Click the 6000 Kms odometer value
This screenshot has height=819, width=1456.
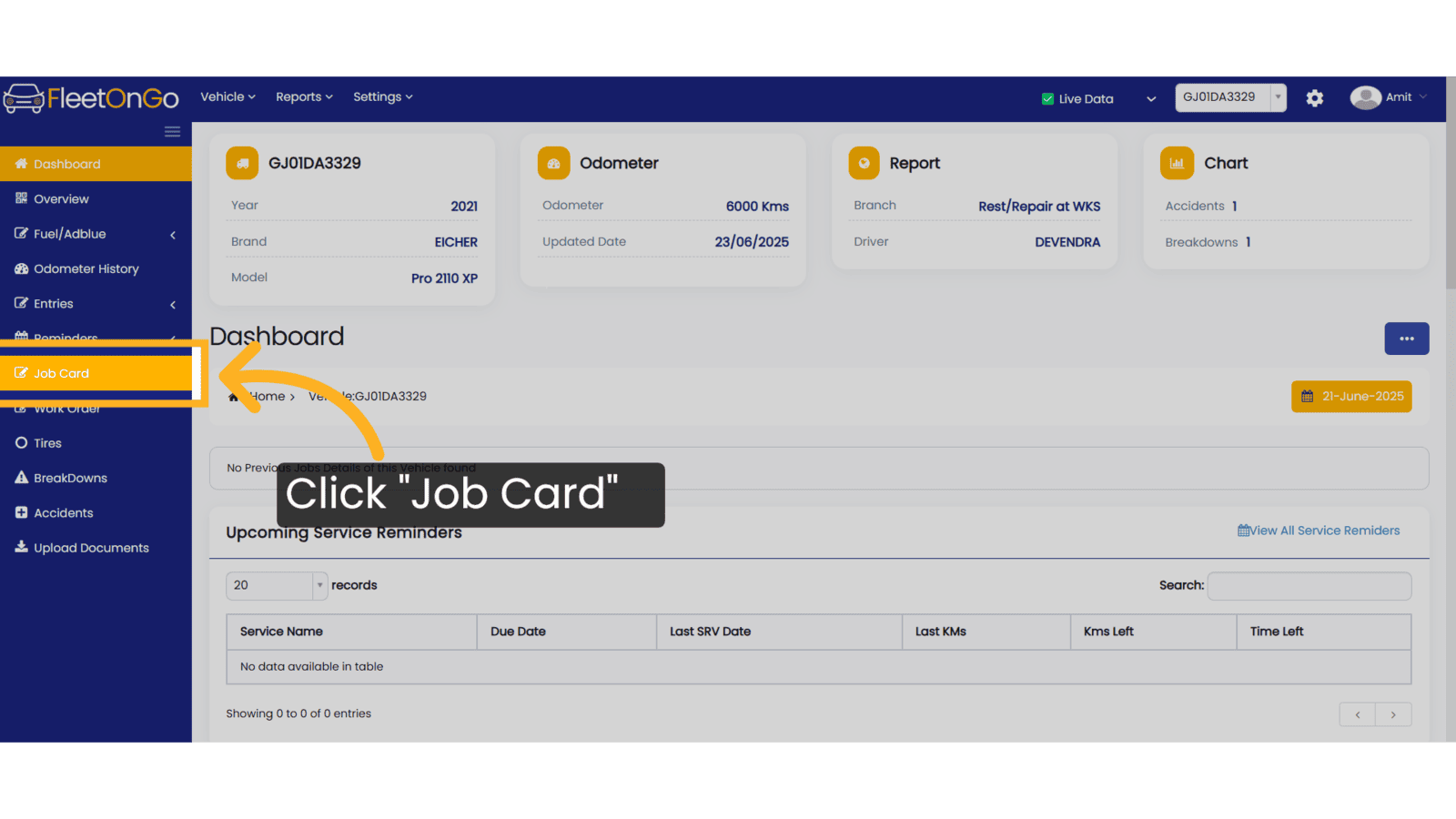[x=757, y=207]
